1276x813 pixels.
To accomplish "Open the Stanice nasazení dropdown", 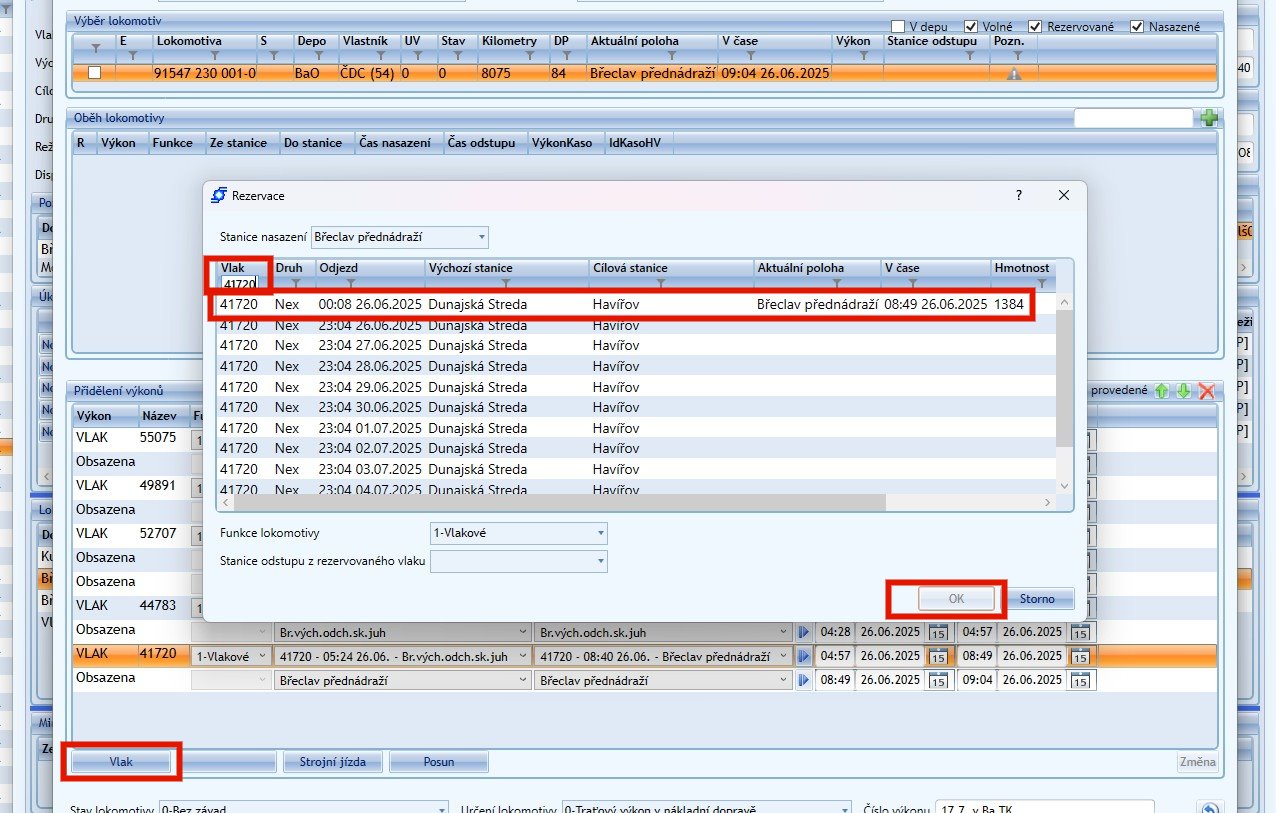I will [x=482, y=238].
